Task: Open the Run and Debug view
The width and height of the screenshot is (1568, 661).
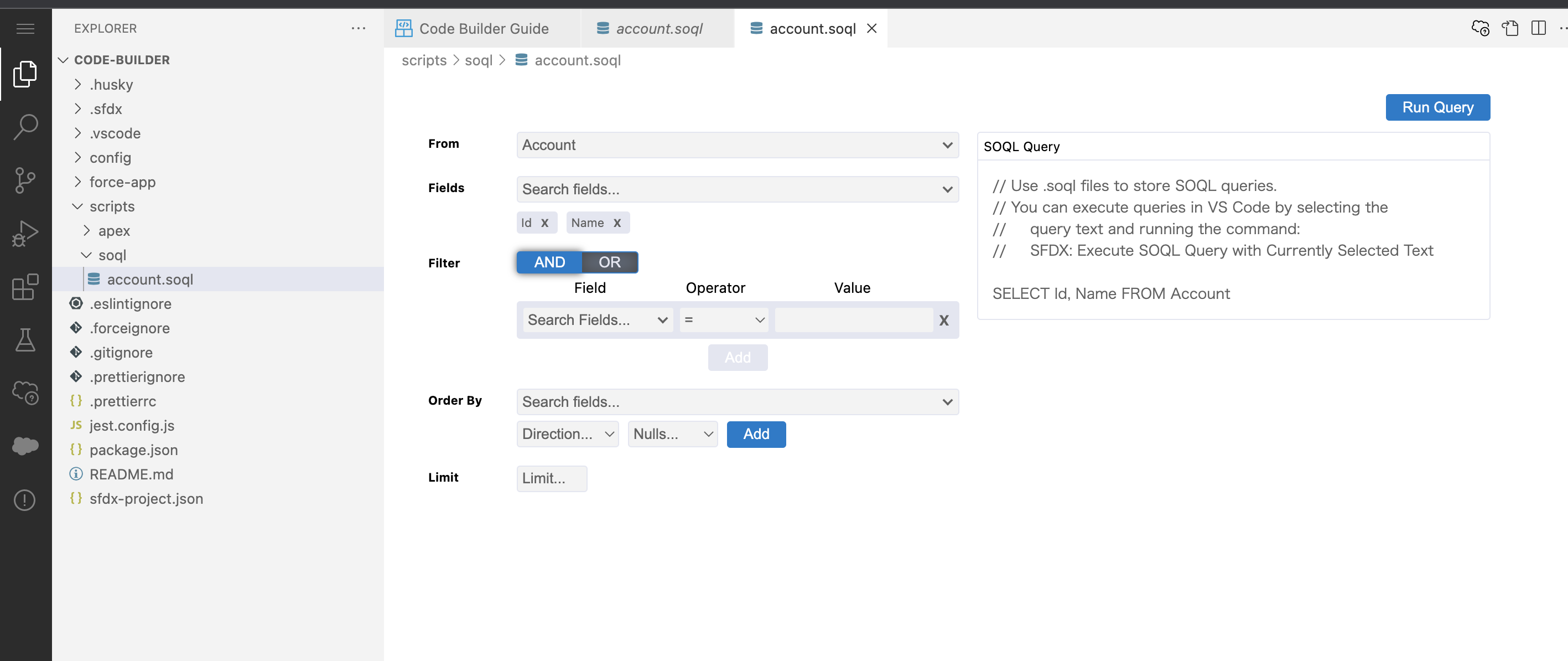Action: [24, 233]
